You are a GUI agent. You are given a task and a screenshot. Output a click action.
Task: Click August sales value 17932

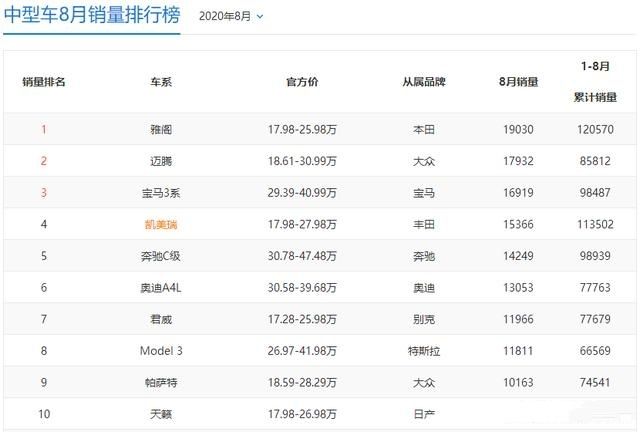click(x=518, y=161)
